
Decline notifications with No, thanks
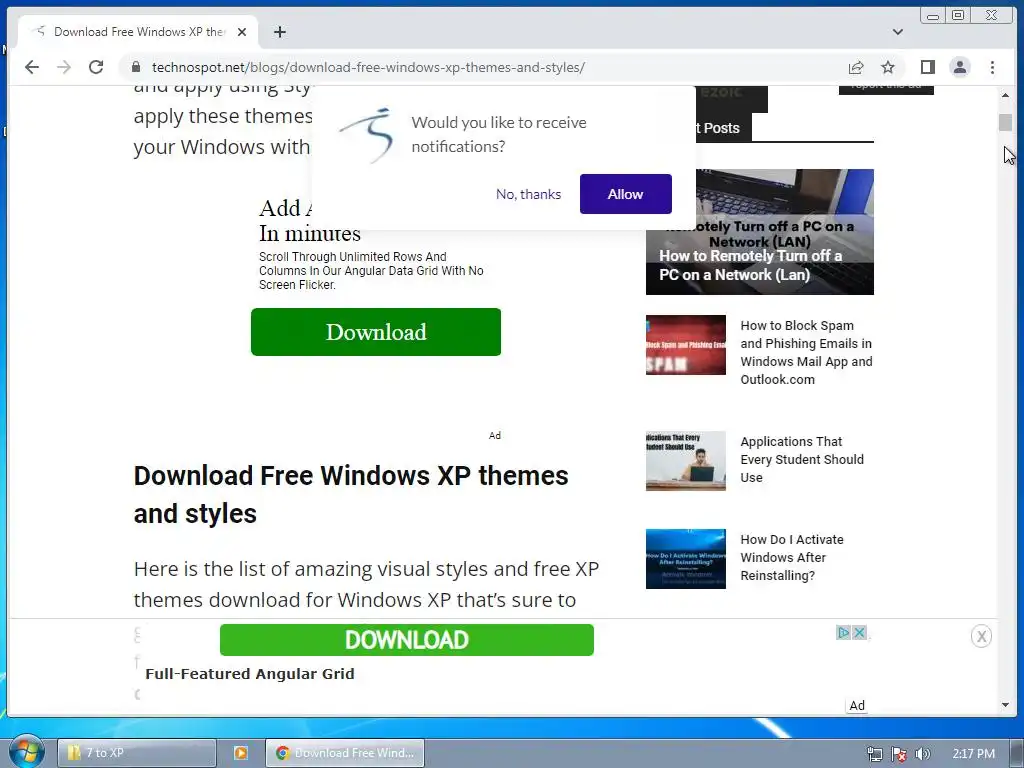coord(528,194)
